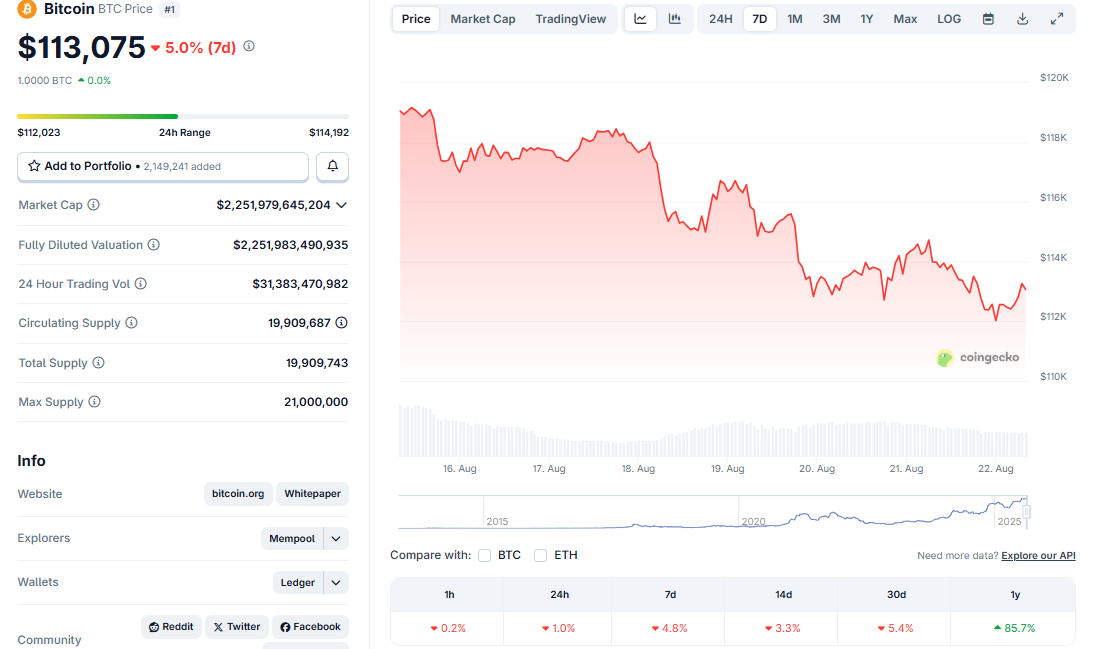The width and height of the screenshot is (1096, 649).
Task: Click the 2020 marker on history navigator
Action: point(754,522)
